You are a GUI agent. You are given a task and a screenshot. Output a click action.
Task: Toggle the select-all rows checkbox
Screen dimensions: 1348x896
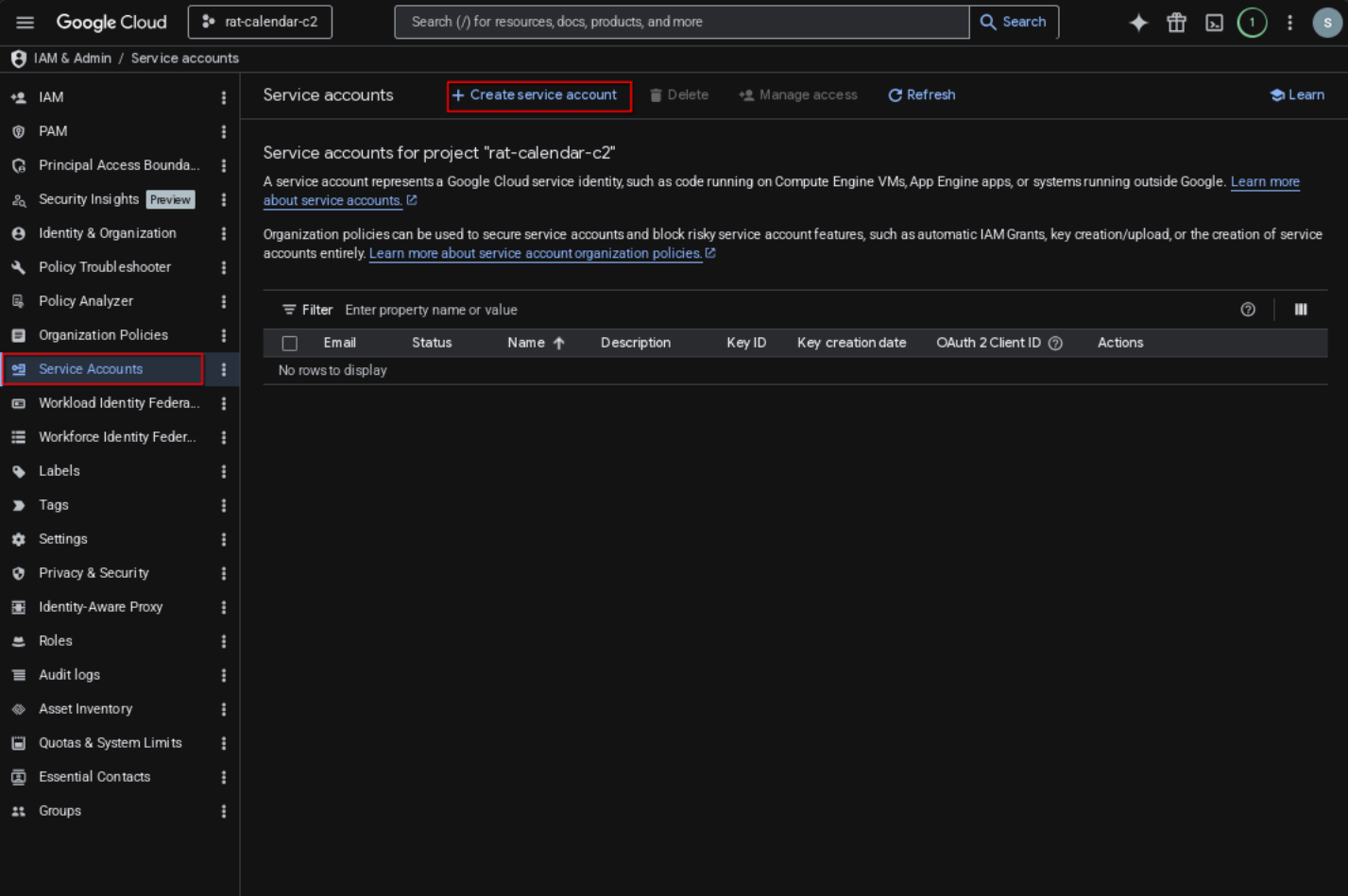290,344
